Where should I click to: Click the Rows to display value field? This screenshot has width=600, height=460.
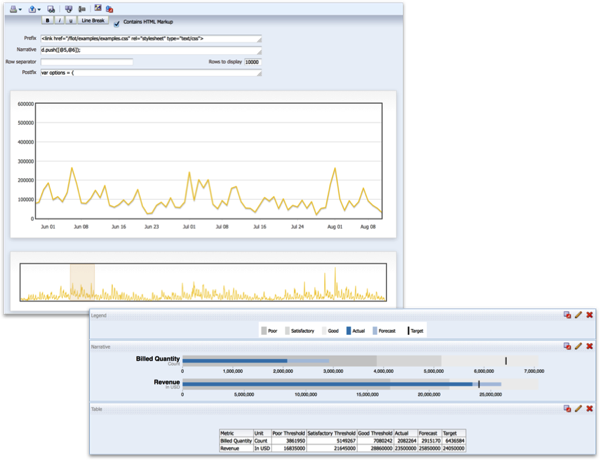[252, 62]
